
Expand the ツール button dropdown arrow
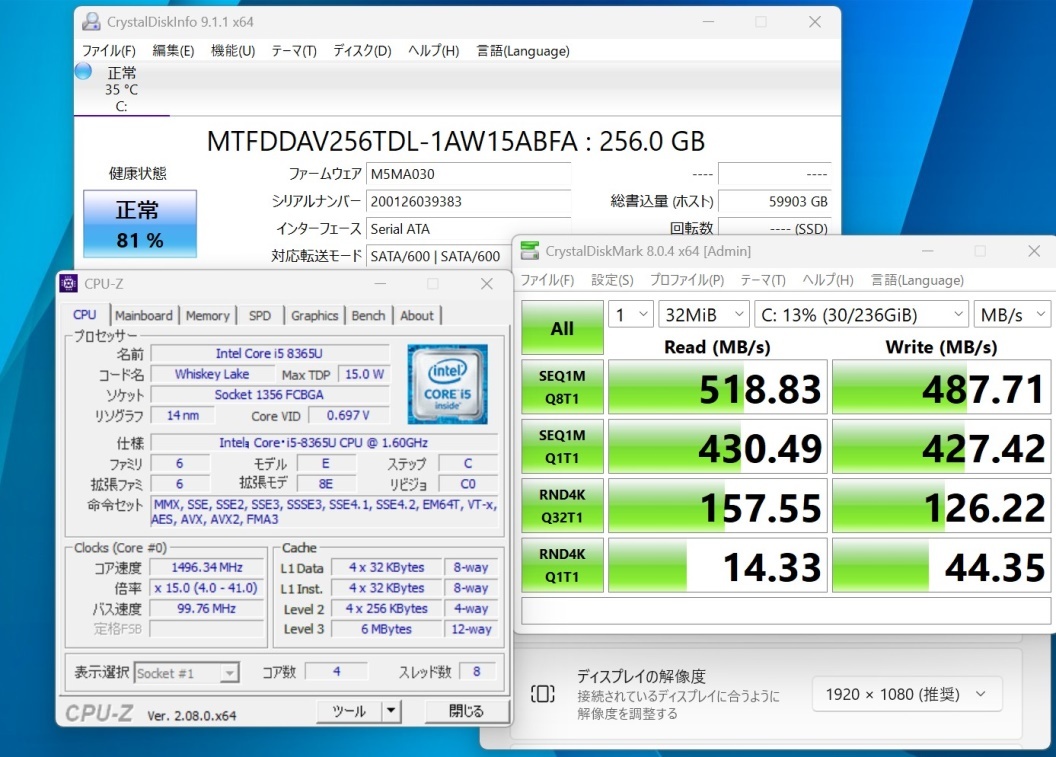pos(391,711)
